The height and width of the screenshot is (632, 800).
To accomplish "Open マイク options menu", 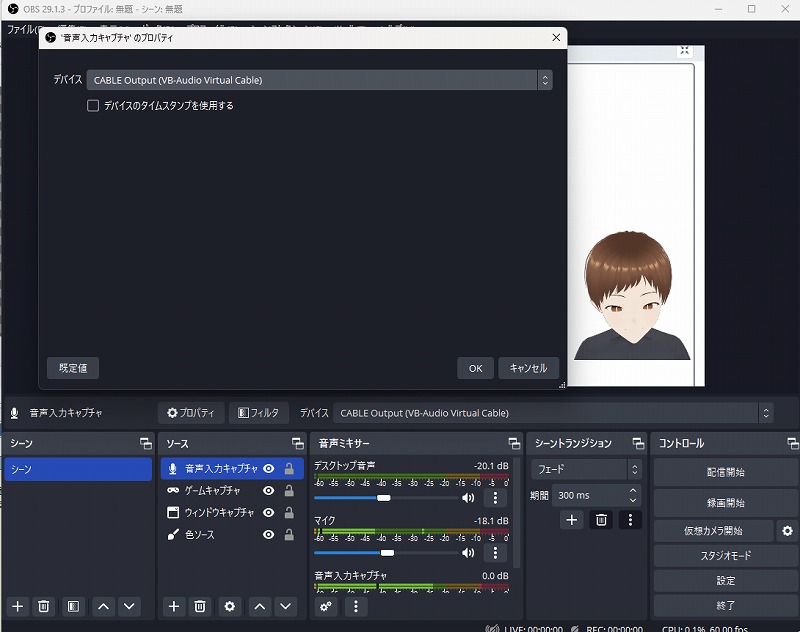I will [495, 553].
